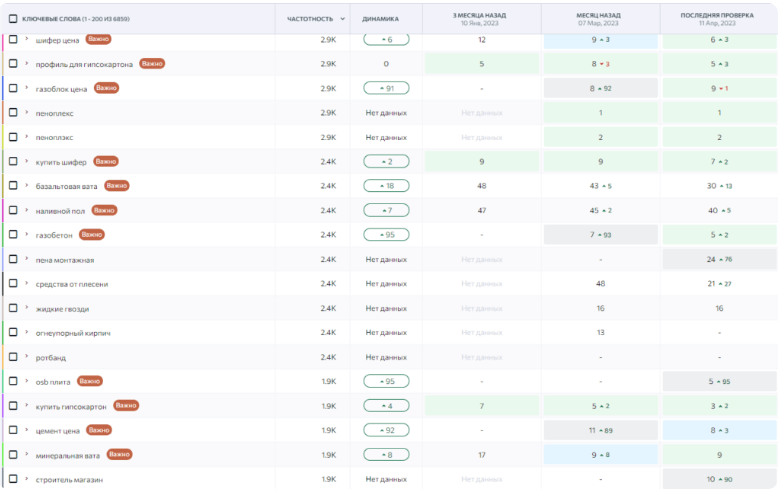Click the 'Динамика' column header
This screenshot has height=501, width=783.
click(x=381, y=19)
